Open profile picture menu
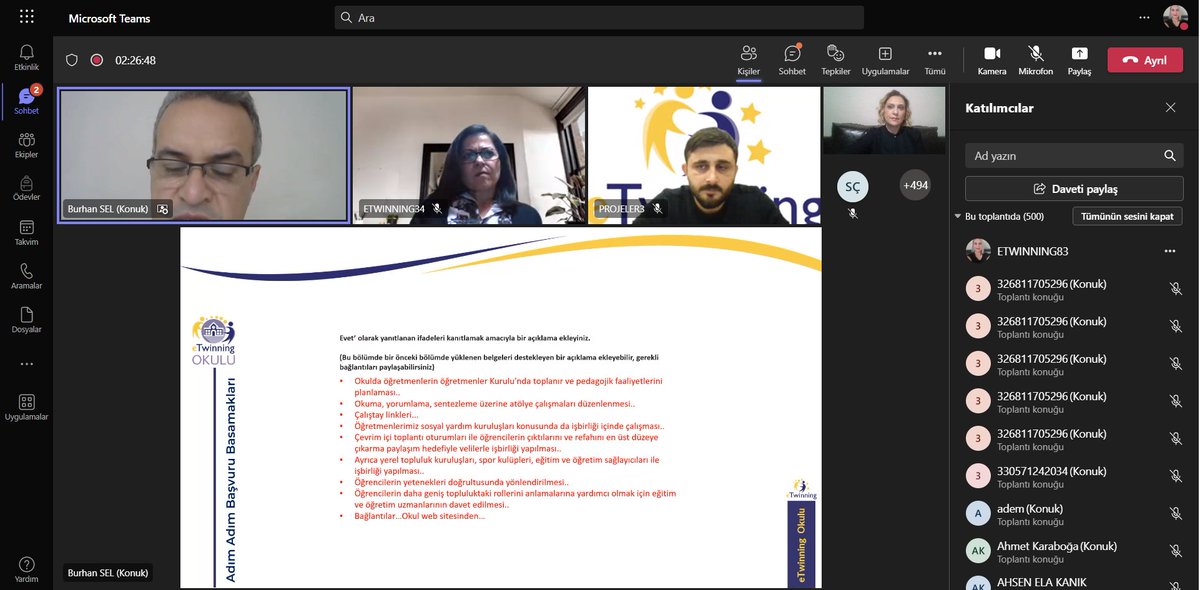 pyautogui.click(x=1174, y=17)
